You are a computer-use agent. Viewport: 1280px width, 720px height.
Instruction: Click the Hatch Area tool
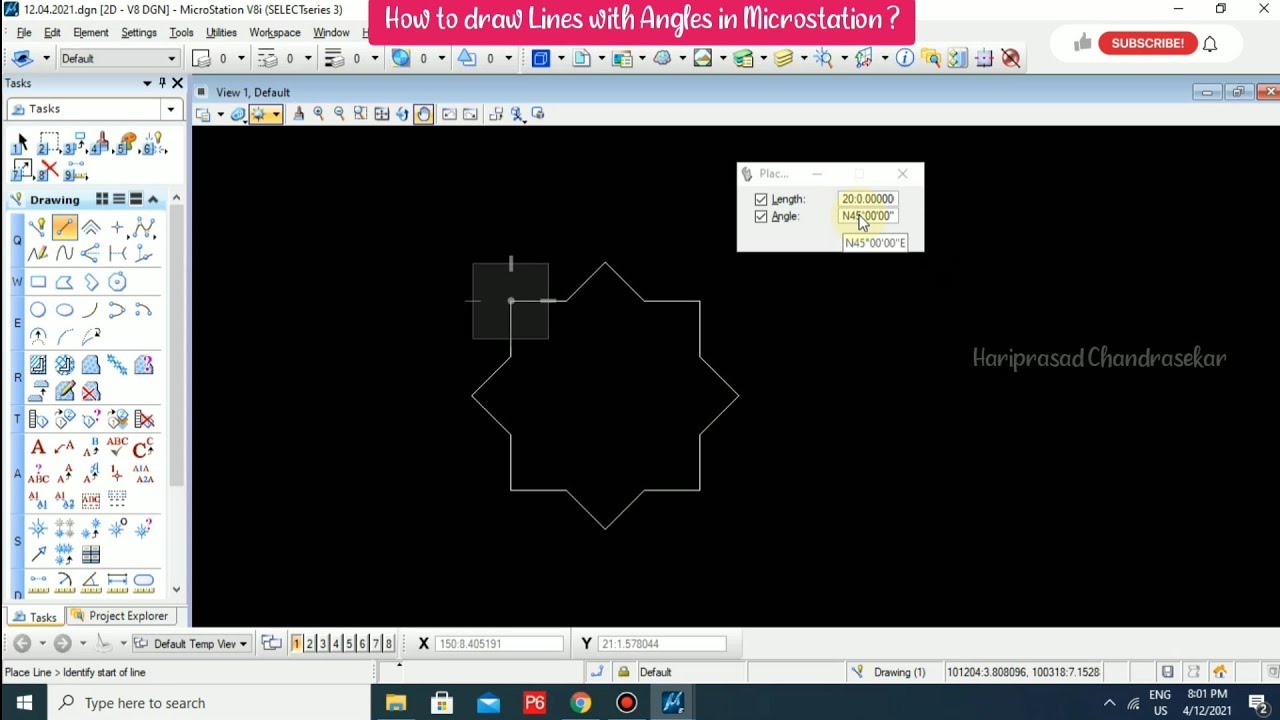pos(38,365)
